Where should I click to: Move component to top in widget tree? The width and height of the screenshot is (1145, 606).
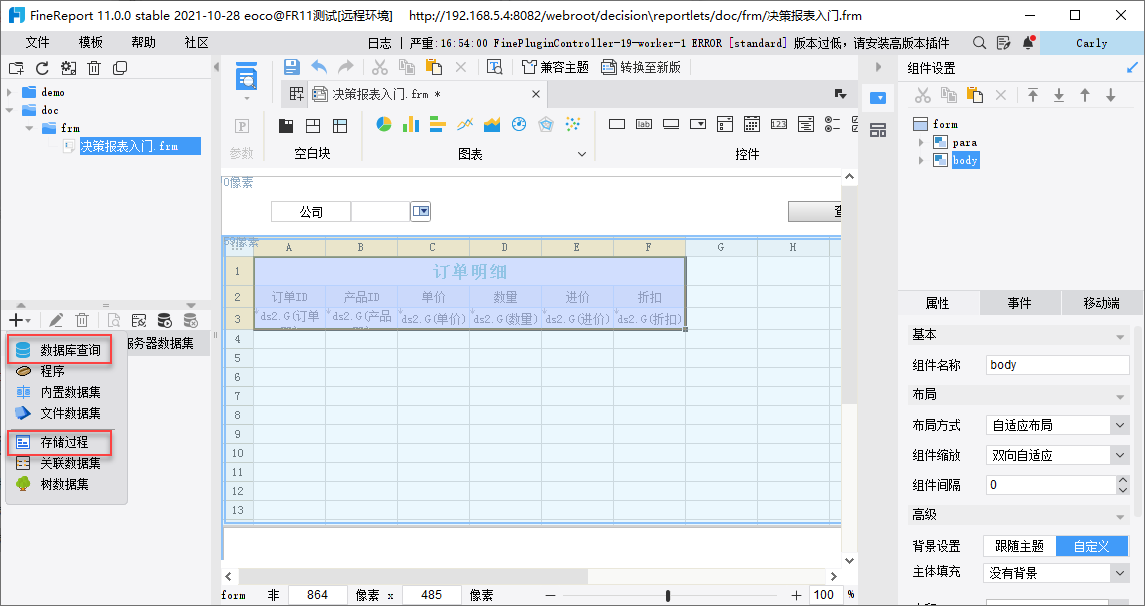pos(1033,96)
